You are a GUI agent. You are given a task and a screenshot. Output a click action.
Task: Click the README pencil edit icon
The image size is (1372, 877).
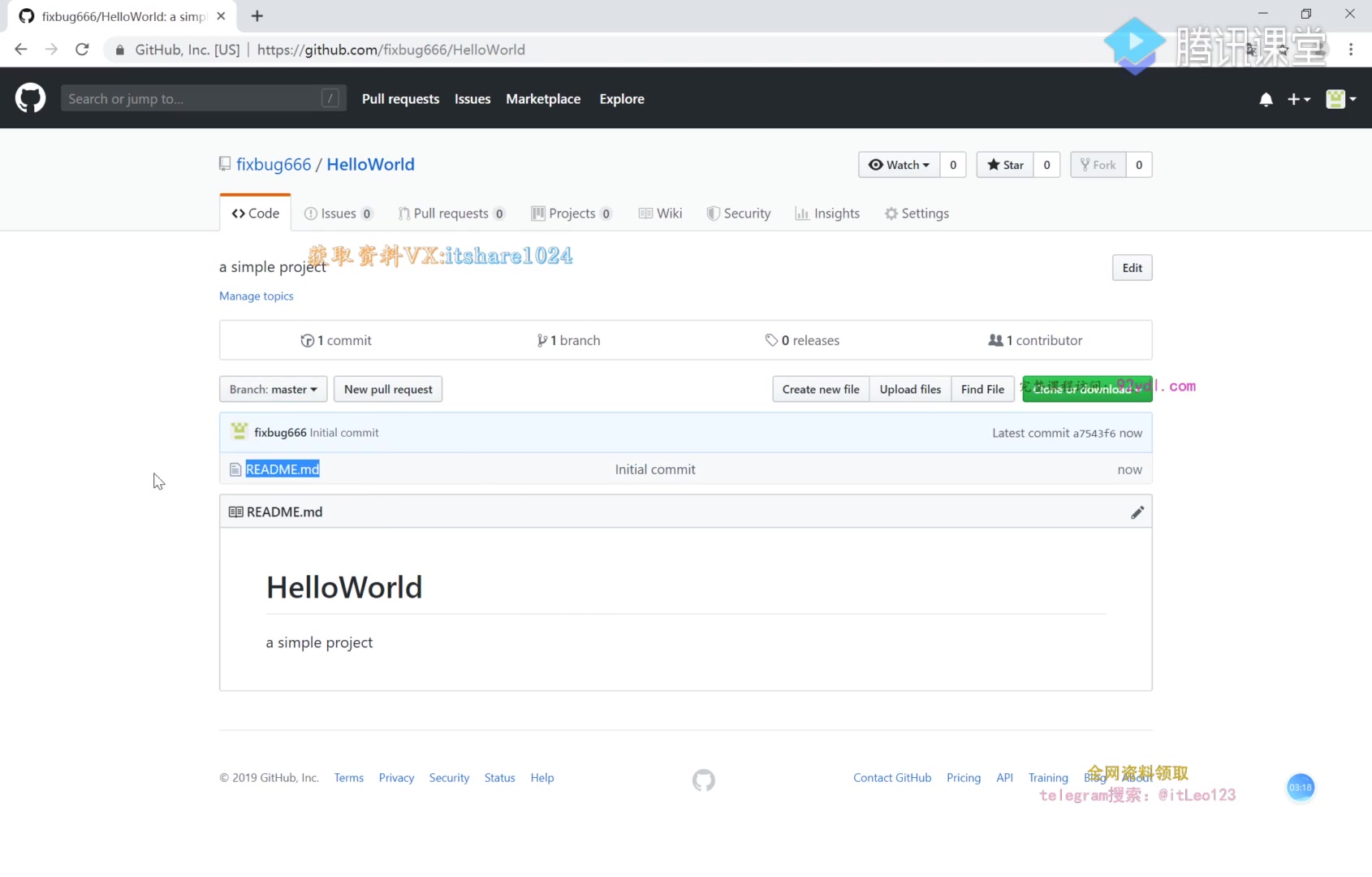[x=1137, y=512]
